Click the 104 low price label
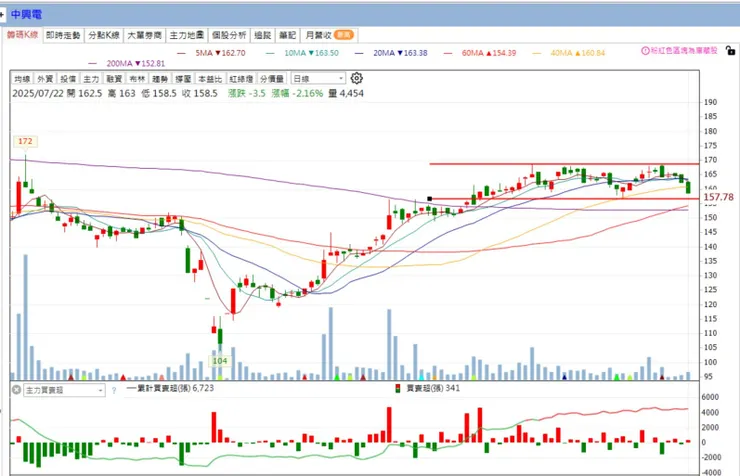Viewport: 740px width, 476px height. pos(220,361)
